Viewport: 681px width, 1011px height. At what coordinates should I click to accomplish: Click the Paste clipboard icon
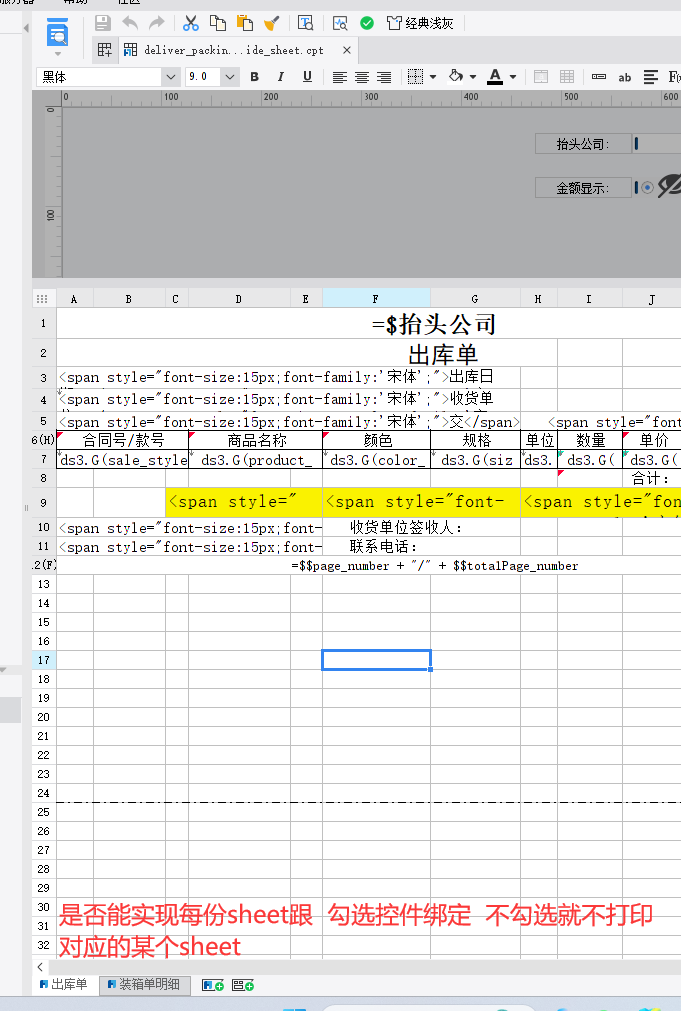pos(245,23)
